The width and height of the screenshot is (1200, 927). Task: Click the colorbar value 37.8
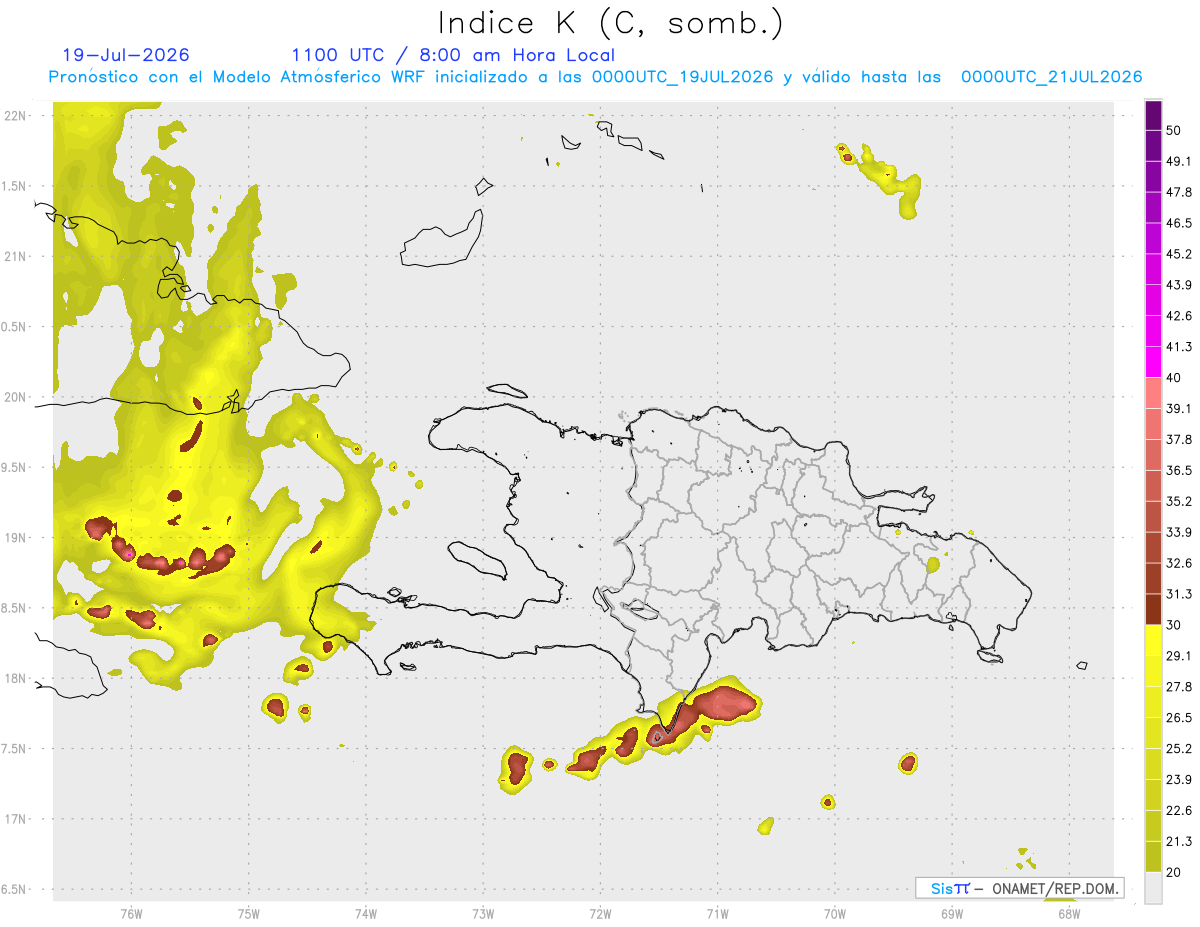point(1179,439)
